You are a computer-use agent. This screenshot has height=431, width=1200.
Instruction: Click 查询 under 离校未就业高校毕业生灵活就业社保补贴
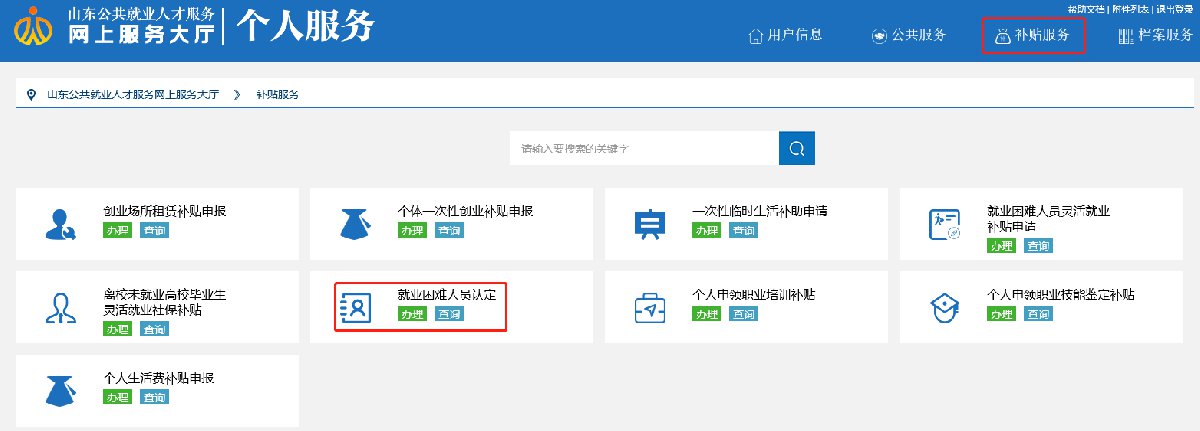[x=154, y=329]
